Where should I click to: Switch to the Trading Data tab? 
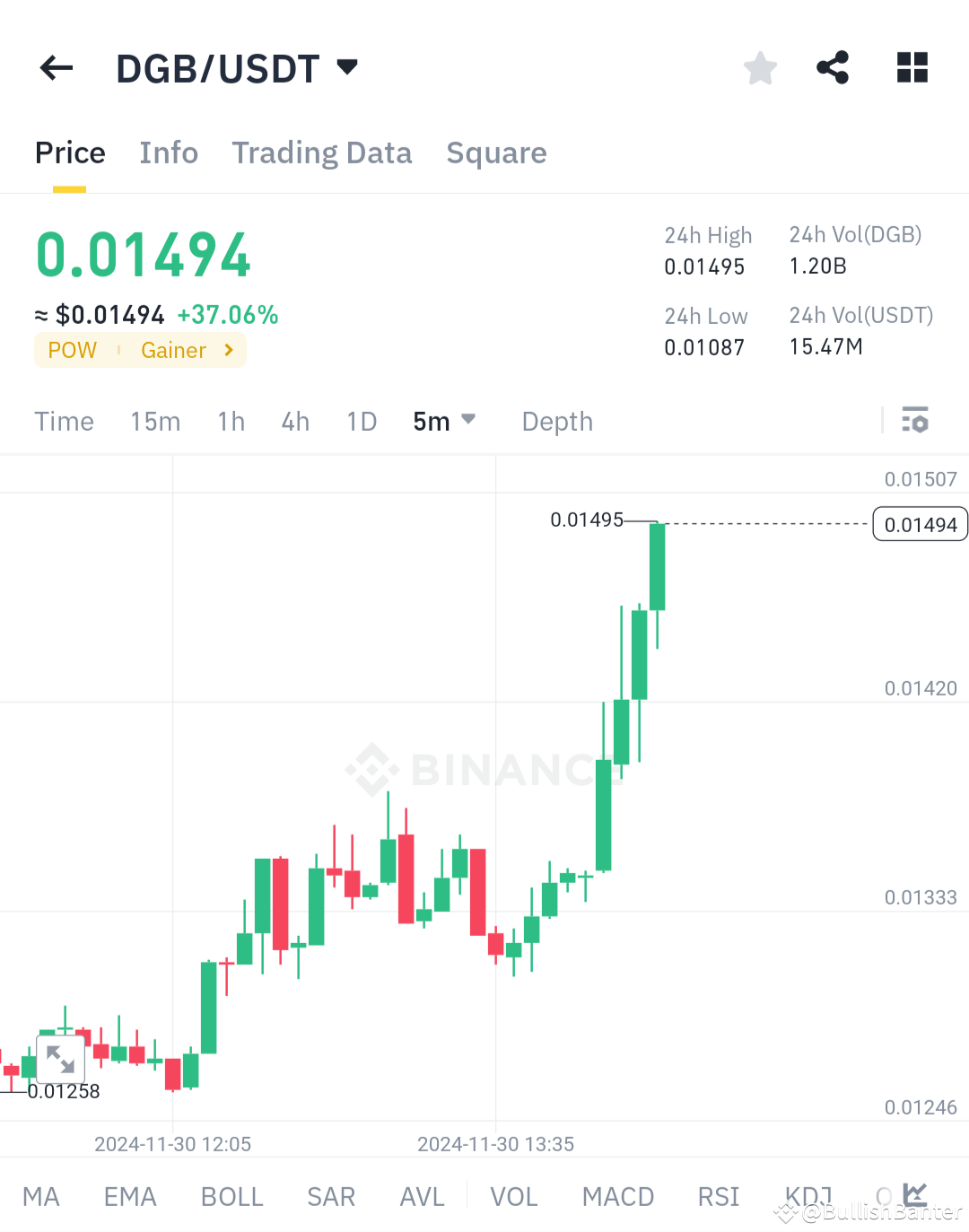(x=321, y=153)
